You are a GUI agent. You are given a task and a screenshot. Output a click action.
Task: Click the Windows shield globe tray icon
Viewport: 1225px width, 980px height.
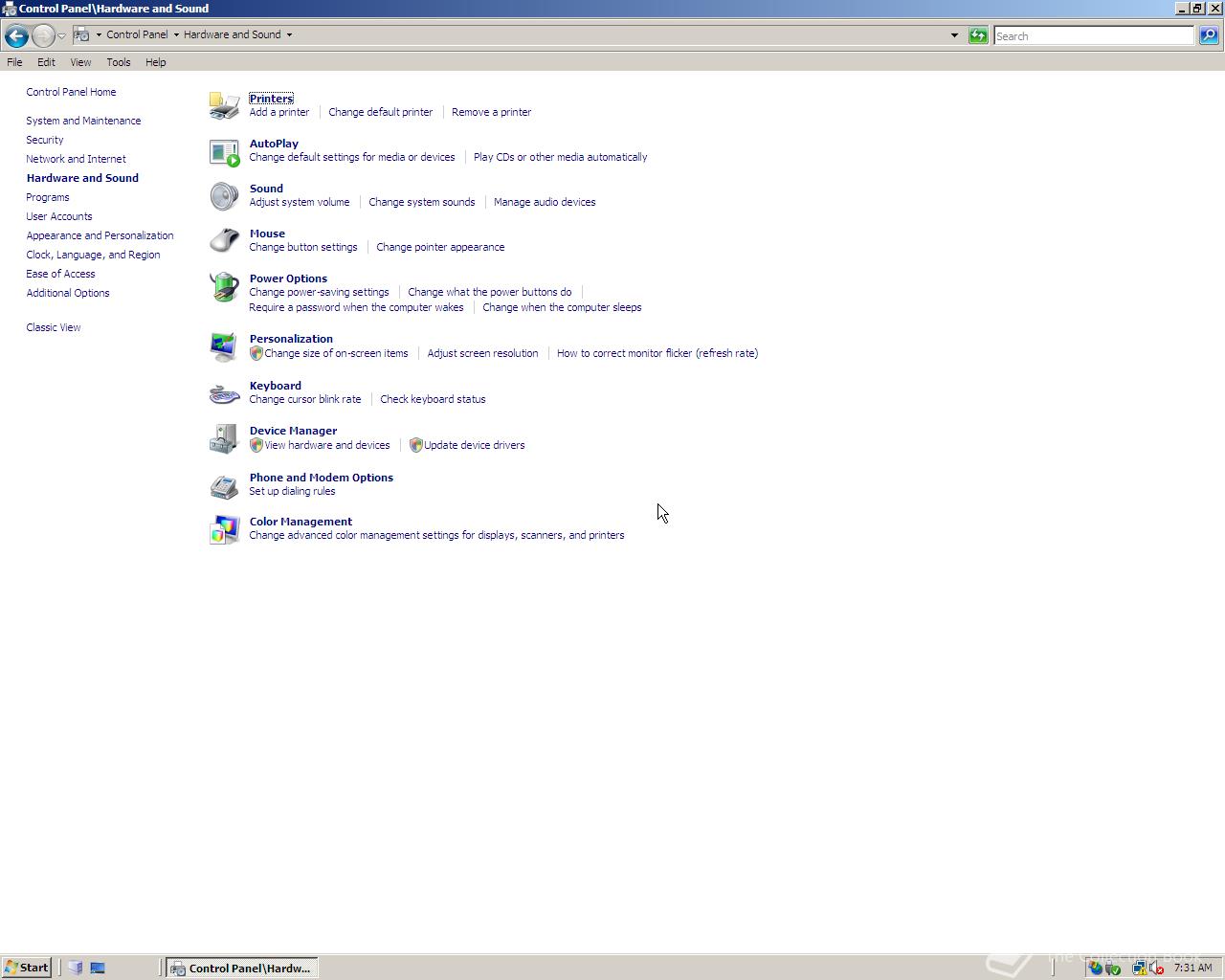pyautogui.click(x=1096, y=968)
